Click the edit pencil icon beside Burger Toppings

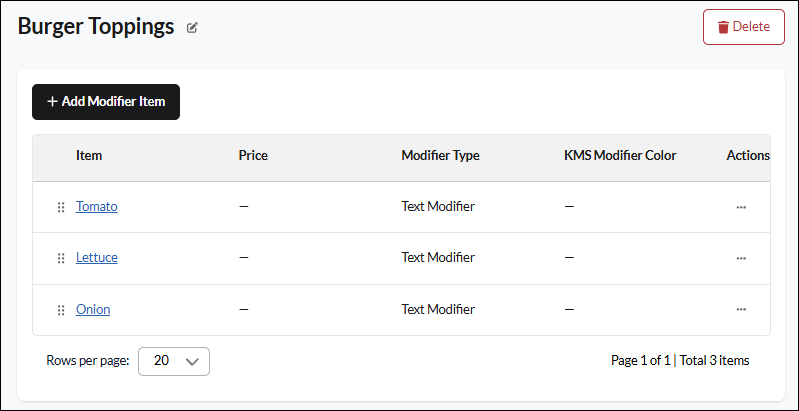192,28
